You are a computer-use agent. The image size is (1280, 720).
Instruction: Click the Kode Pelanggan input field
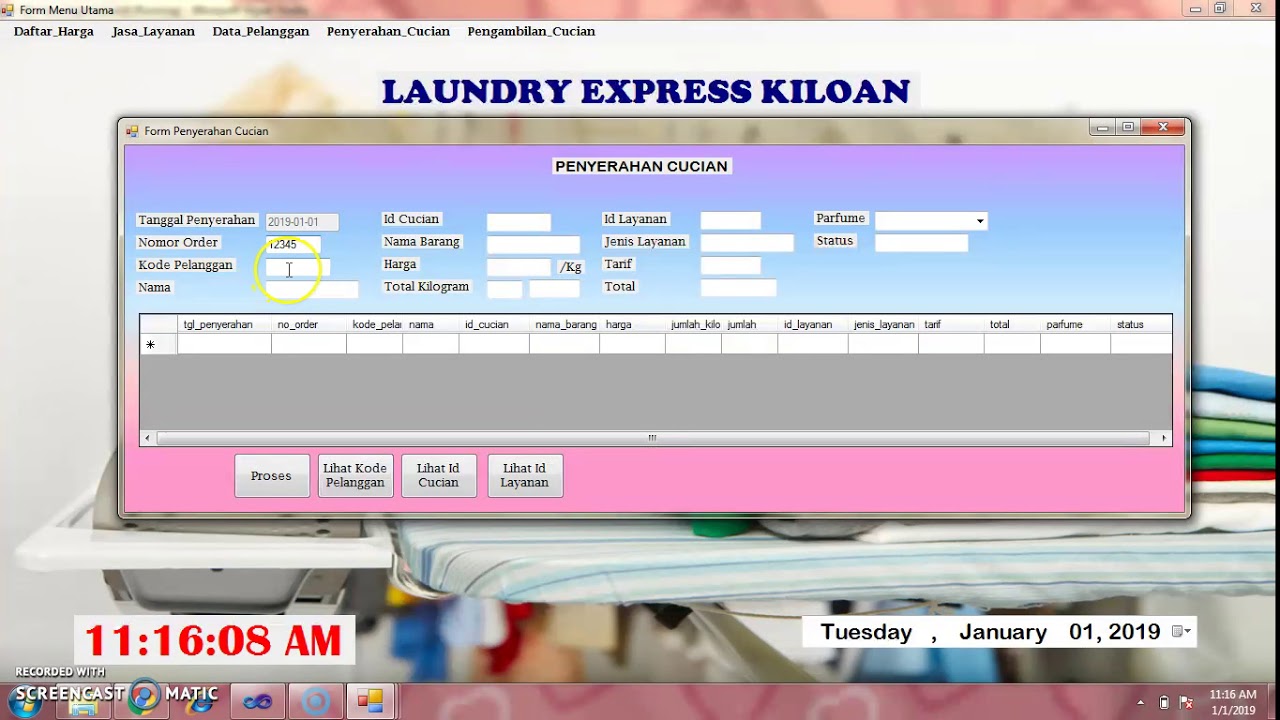297,267
